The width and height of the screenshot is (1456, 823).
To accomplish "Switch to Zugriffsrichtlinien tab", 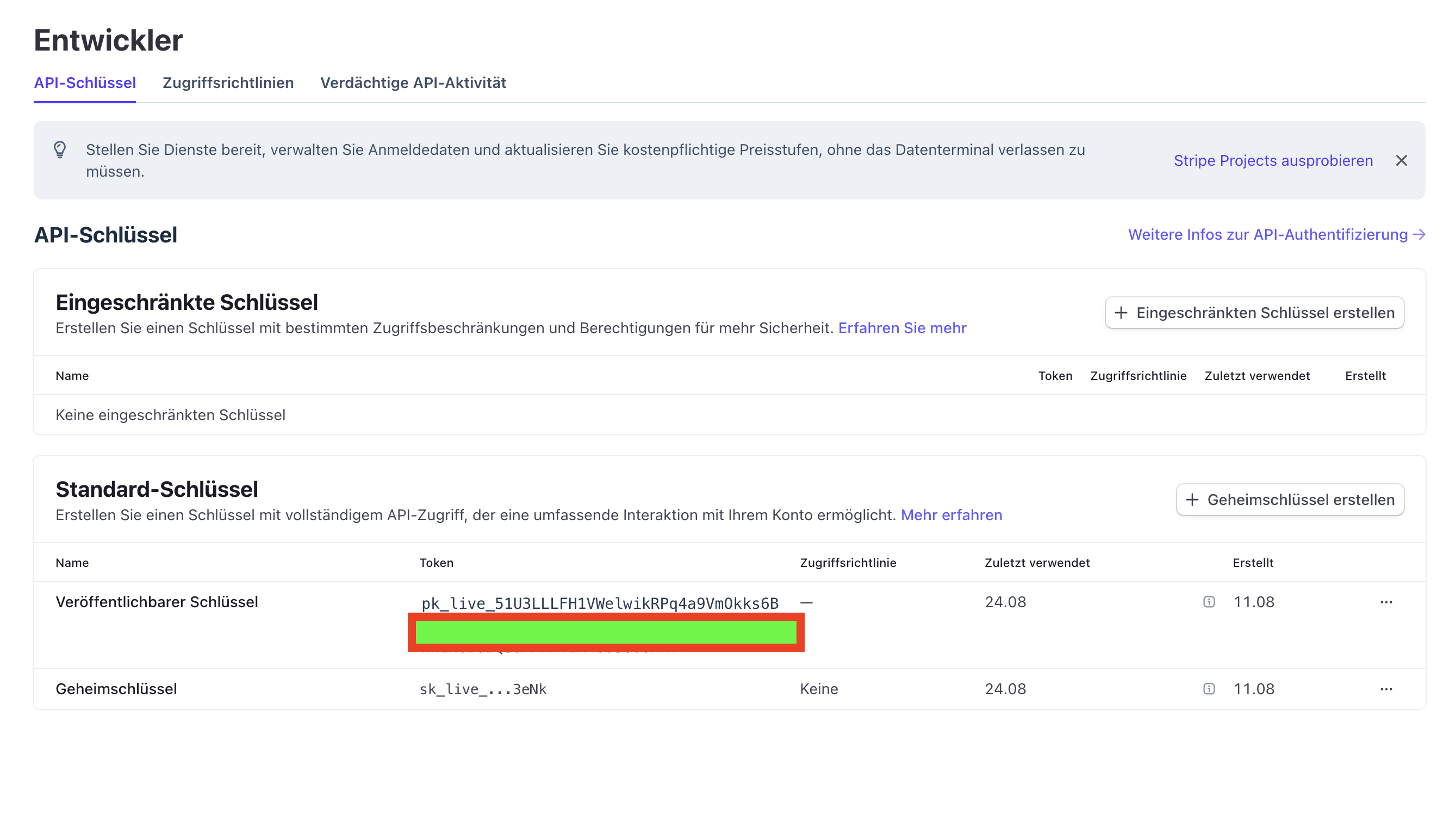I will tap(228, 83).
